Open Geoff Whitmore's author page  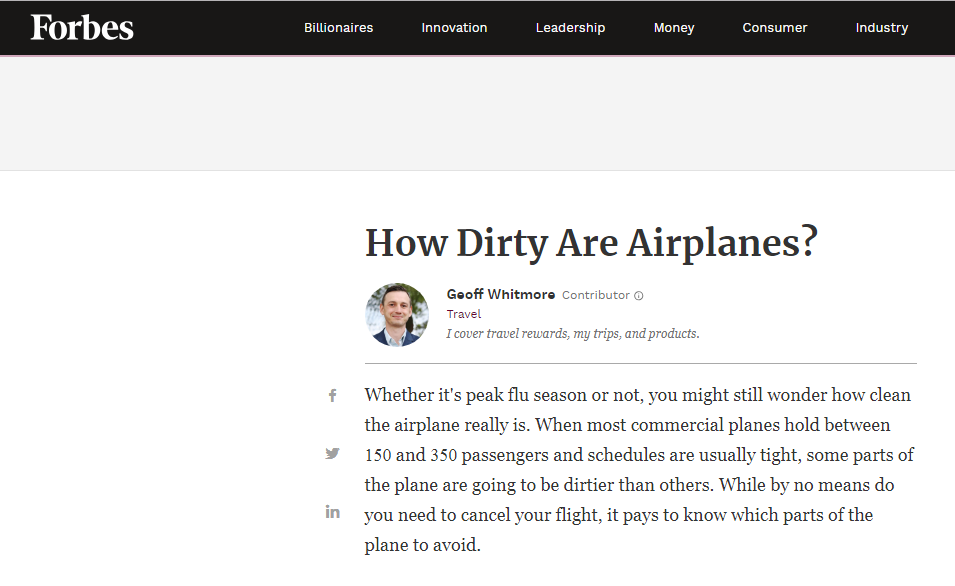tap(500, 295)
